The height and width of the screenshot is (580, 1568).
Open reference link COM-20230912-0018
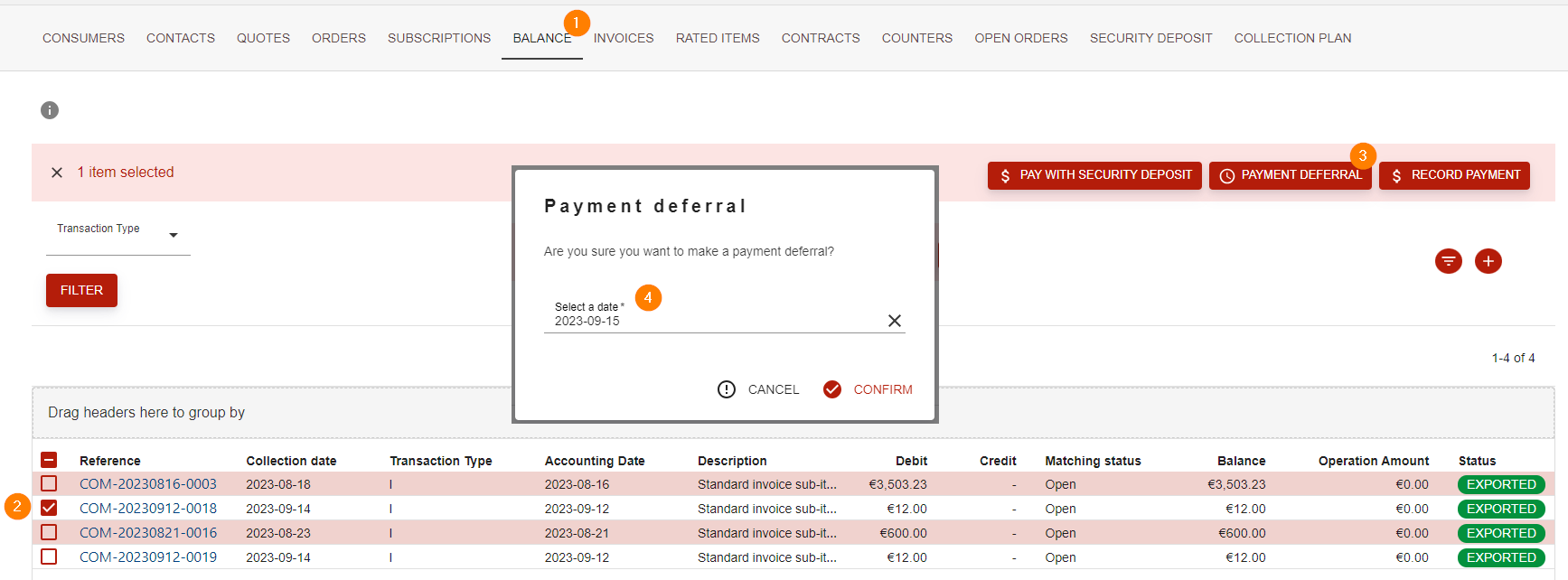point(148,509)
